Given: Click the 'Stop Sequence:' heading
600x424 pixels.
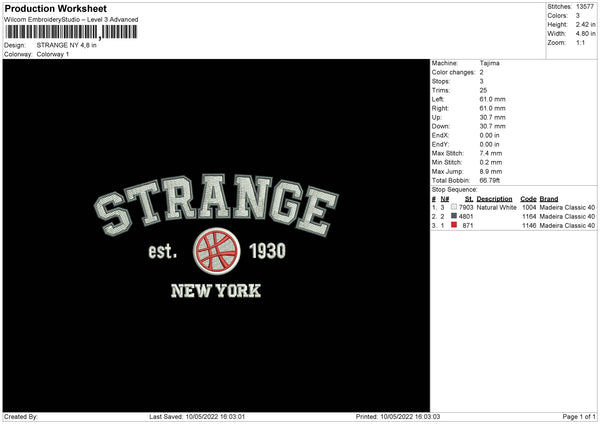Looking at the screenshot, I should coord(455,190).
